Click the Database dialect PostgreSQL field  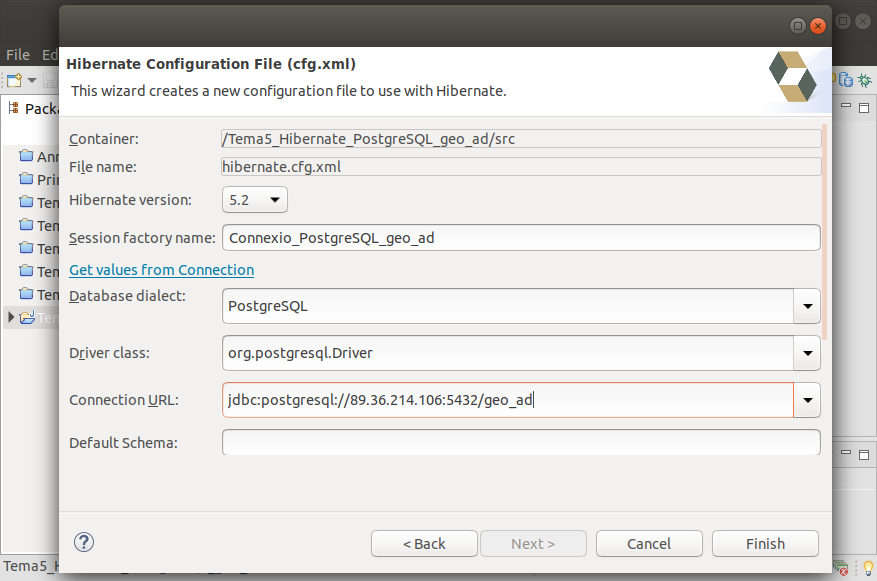(508, 306)
